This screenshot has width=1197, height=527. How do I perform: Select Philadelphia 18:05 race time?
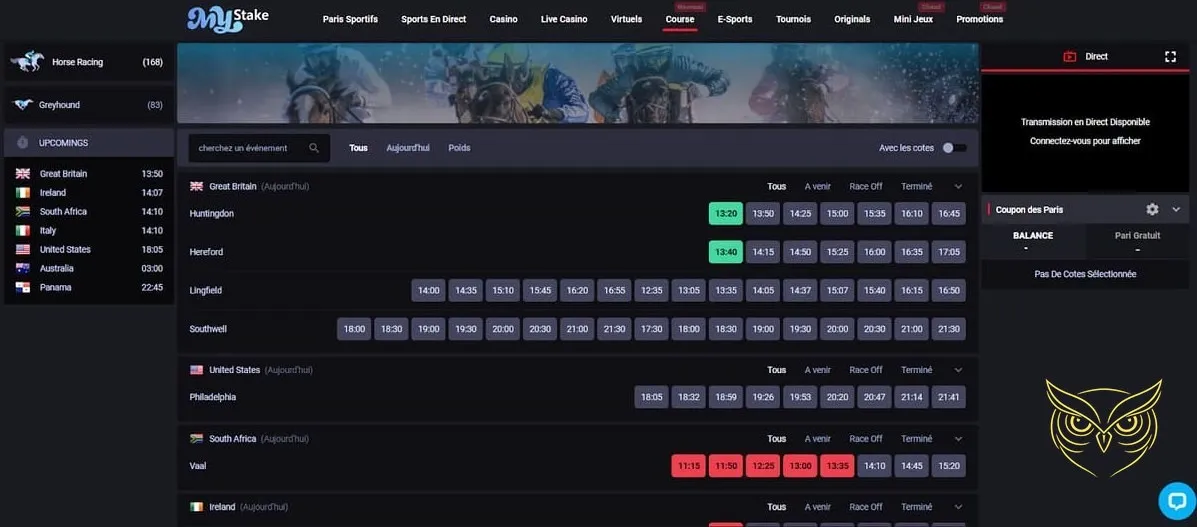(651, 397)
